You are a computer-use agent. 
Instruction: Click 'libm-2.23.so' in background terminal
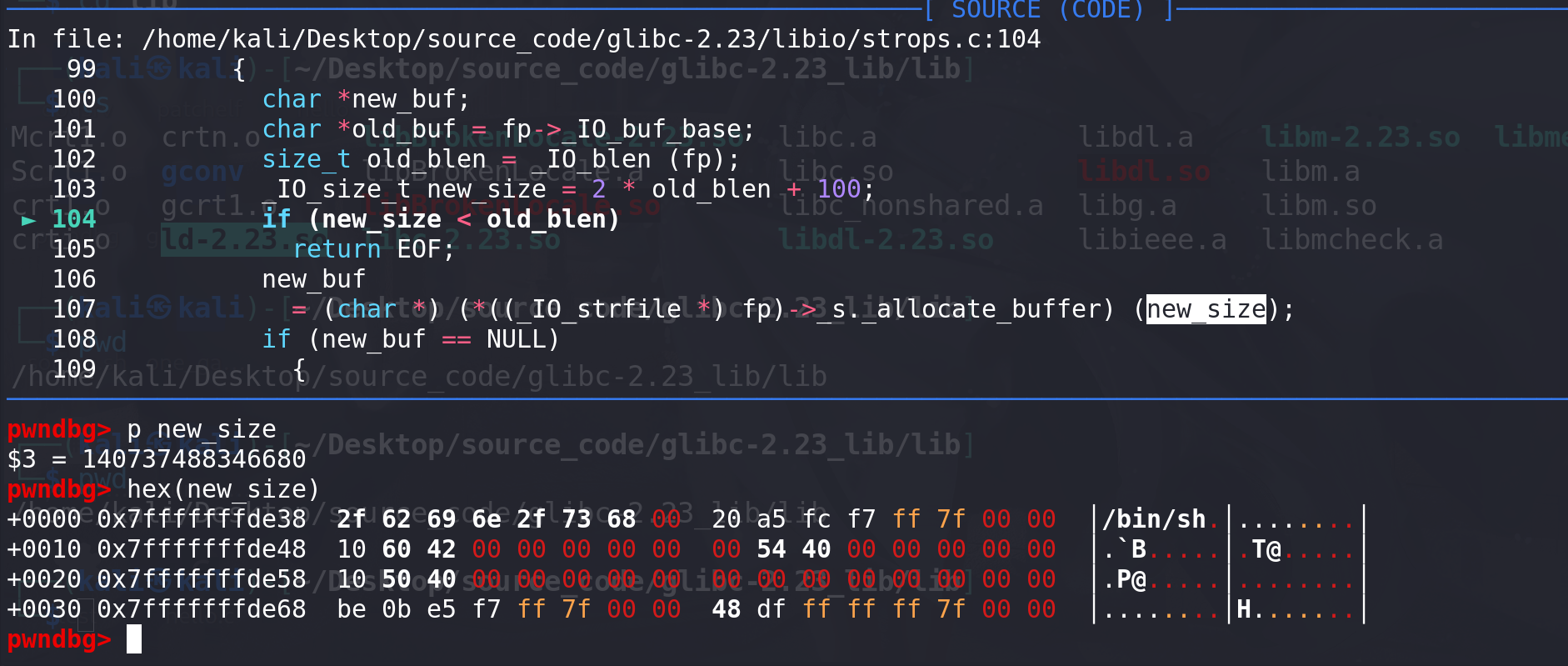[1360, 138]
